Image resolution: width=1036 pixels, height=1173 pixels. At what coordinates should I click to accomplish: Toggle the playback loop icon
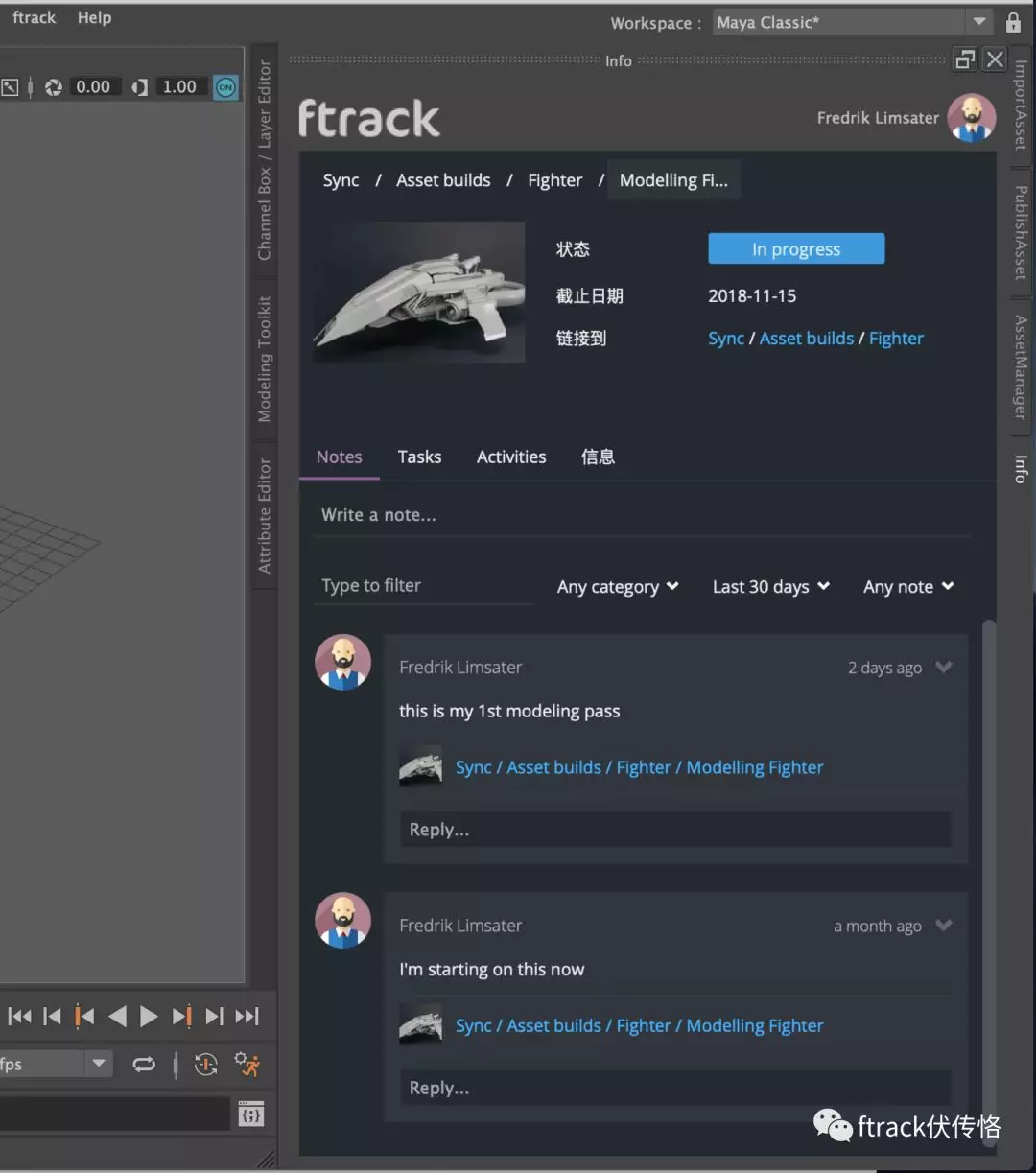tap(144, 1065)
